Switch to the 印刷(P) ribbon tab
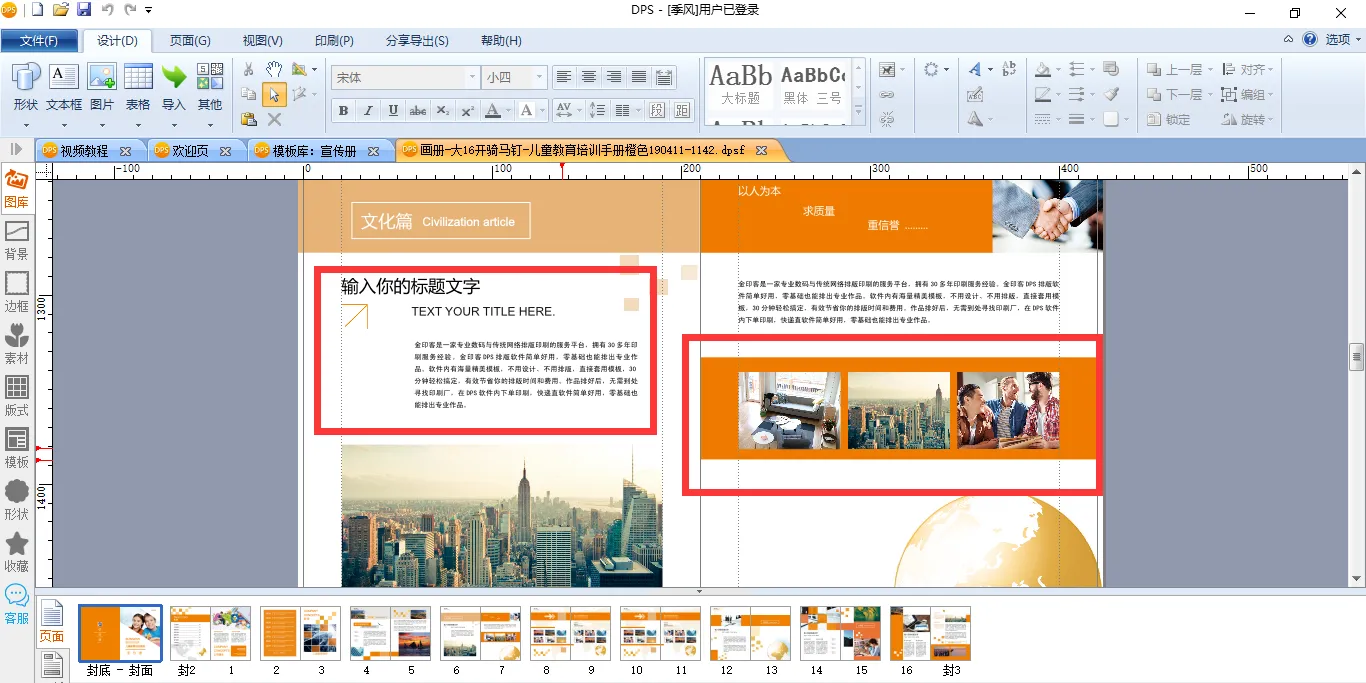The height and width of the screenshot is (683, 1366). pyautogui.click(x=335, y=41)
